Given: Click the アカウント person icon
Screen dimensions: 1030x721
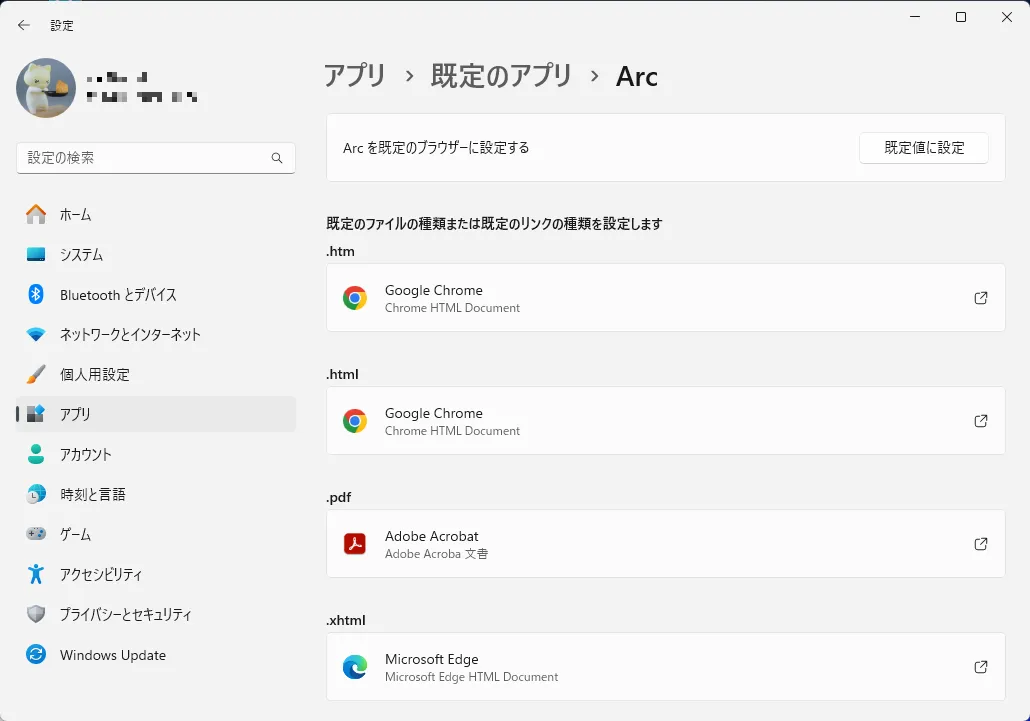Looking at the screenshot, I should [36, 454].
